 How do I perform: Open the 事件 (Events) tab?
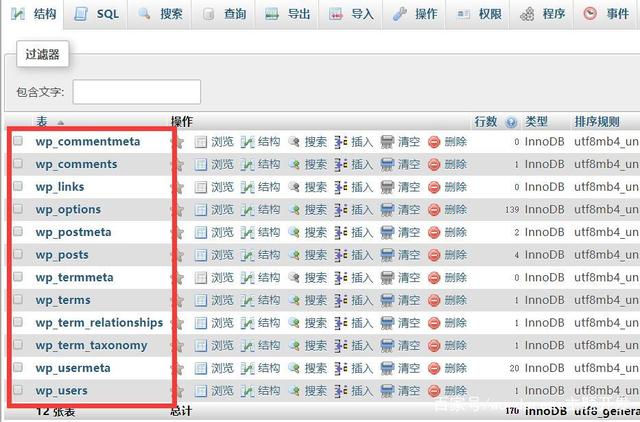[x=607, y=14]
